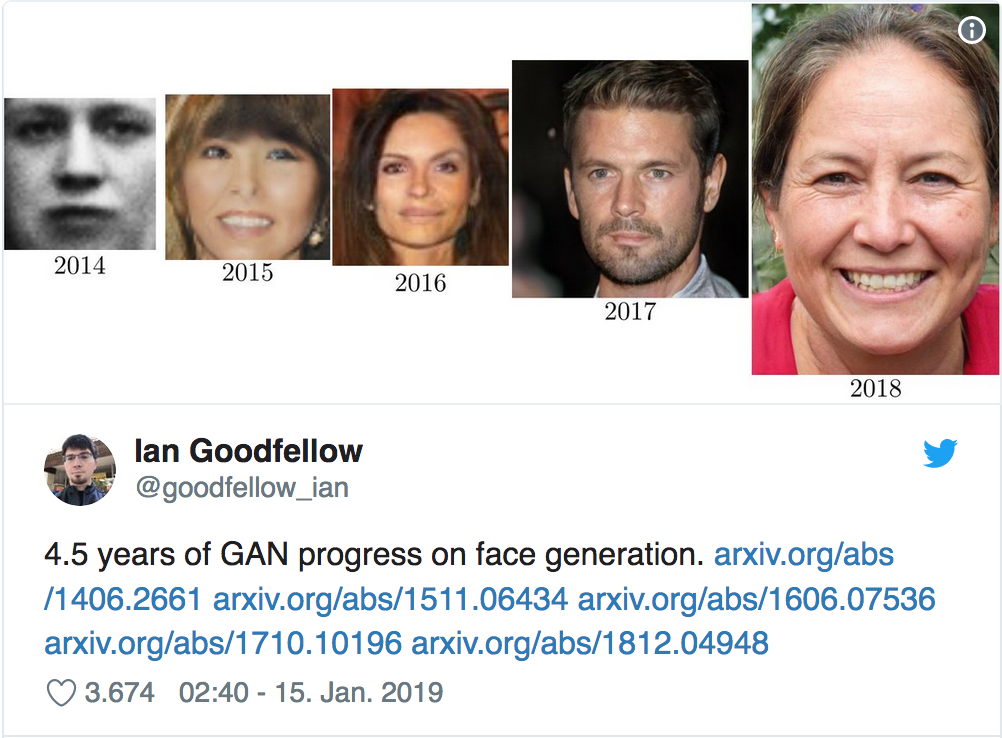
Task: Open the large 2018 face image
Action: (x=875, y=189)
